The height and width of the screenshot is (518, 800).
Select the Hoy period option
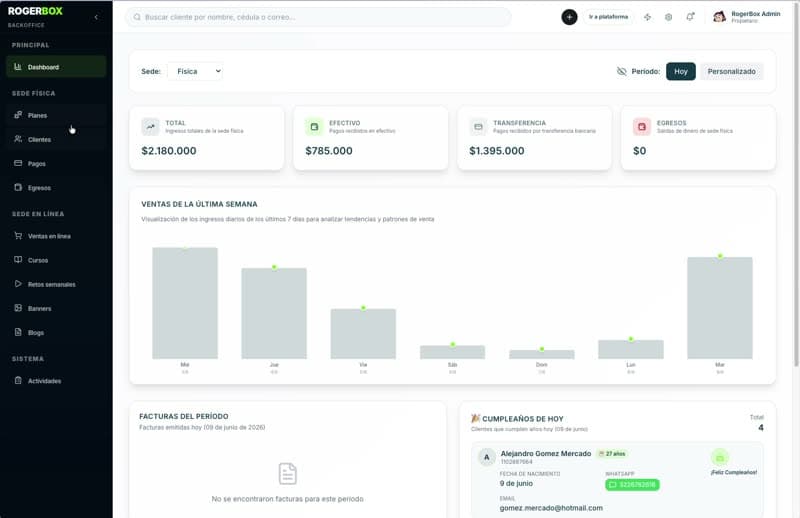681,71
